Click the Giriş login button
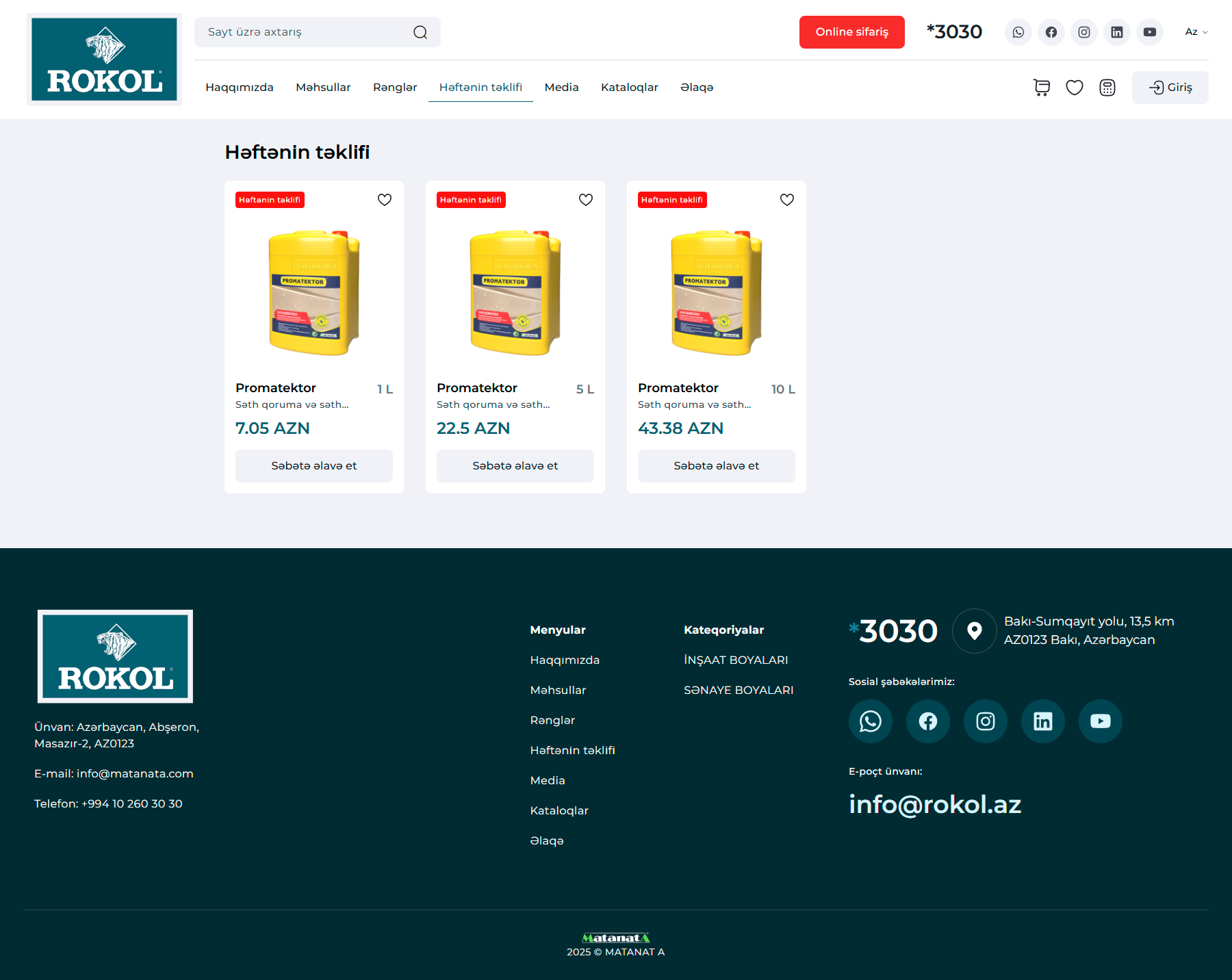Image resolution: width=1232 pixels, height=980 pixels. pyautogui.click(x=1170, y=88)
